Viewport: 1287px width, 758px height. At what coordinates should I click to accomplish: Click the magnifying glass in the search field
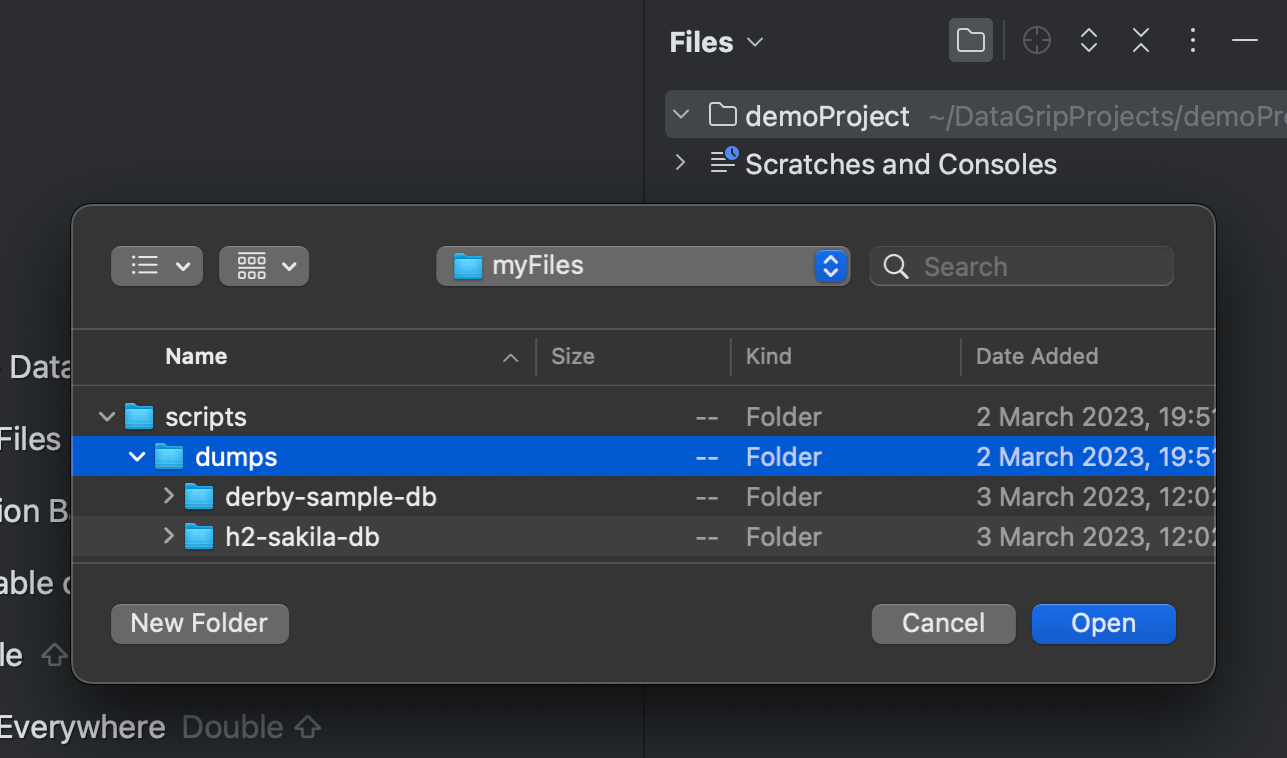[895, 266]
